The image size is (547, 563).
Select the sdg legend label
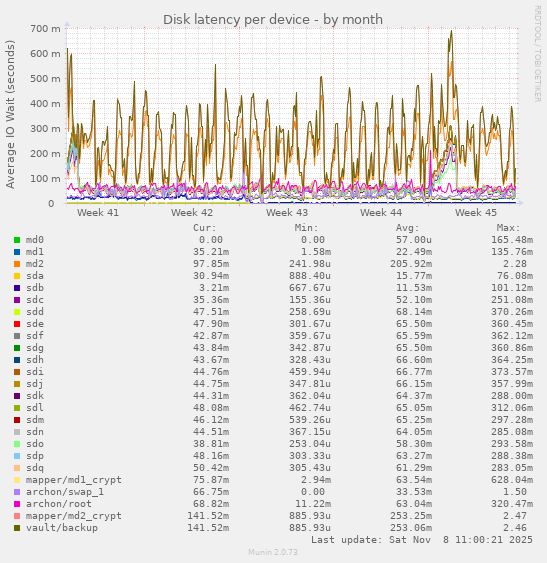click(35, 348)
